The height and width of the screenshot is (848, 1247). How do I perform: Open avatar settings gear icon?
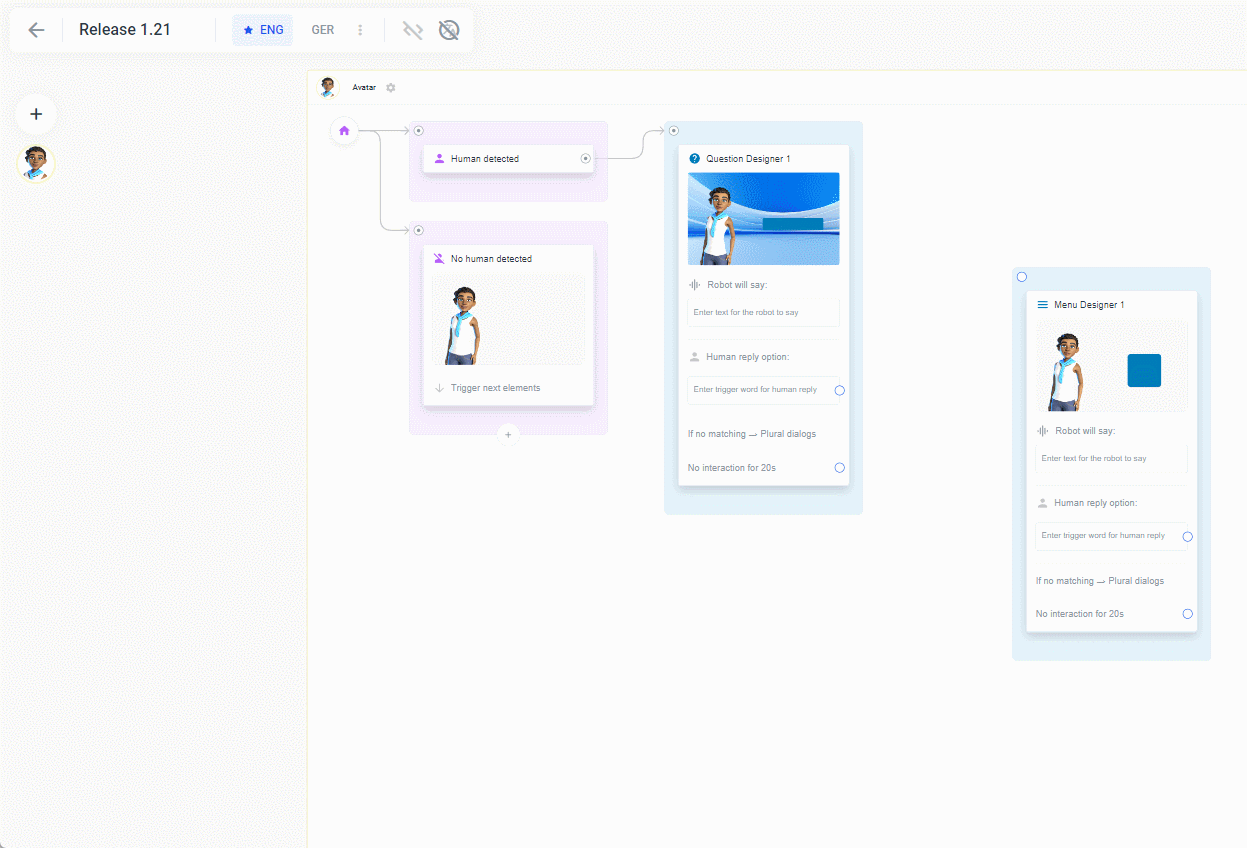pyautogui.click(x=391, y=88)
